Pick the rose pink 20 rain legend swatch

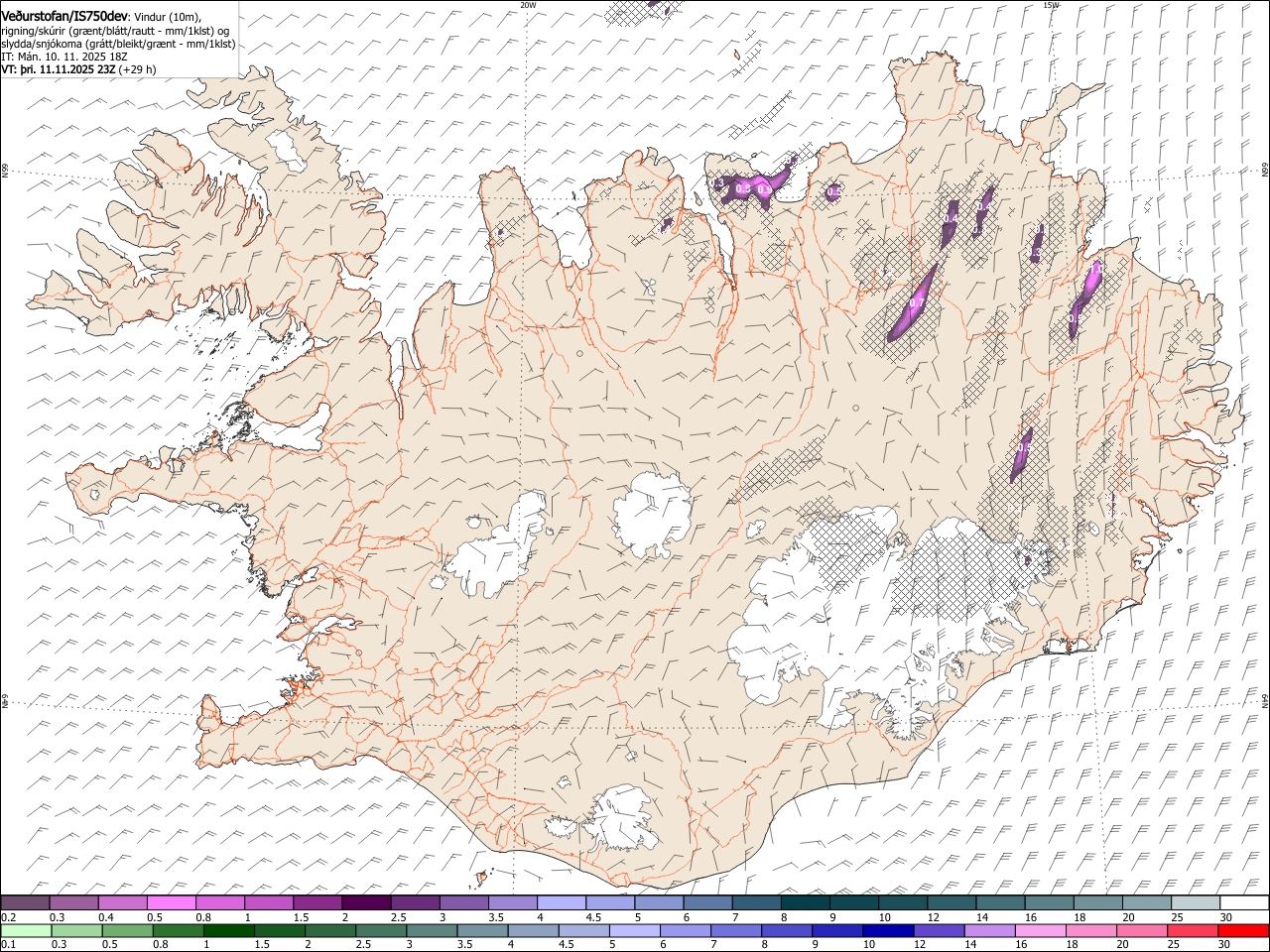tap(1141, 930)
